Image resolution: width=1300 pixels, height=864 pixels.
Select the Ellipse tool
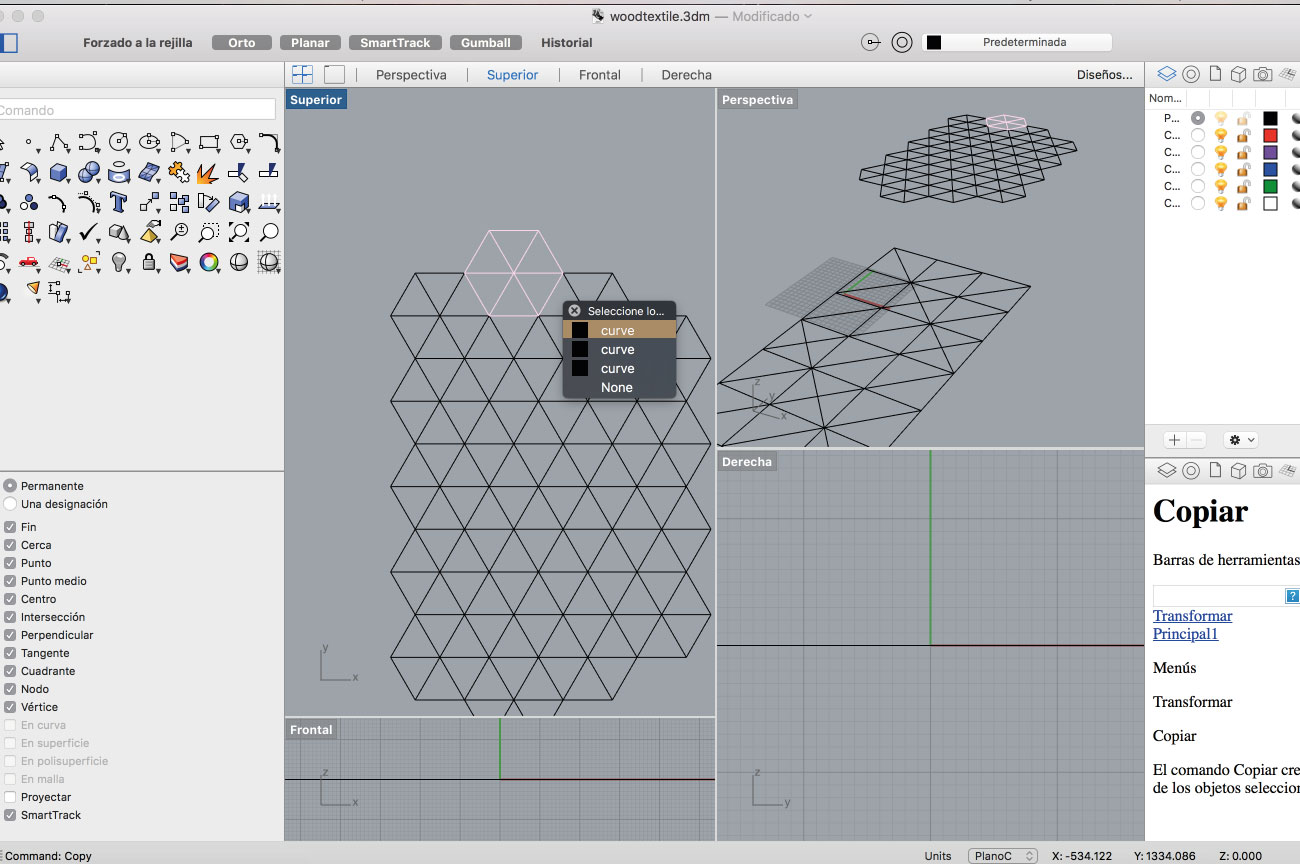[149, 142]
